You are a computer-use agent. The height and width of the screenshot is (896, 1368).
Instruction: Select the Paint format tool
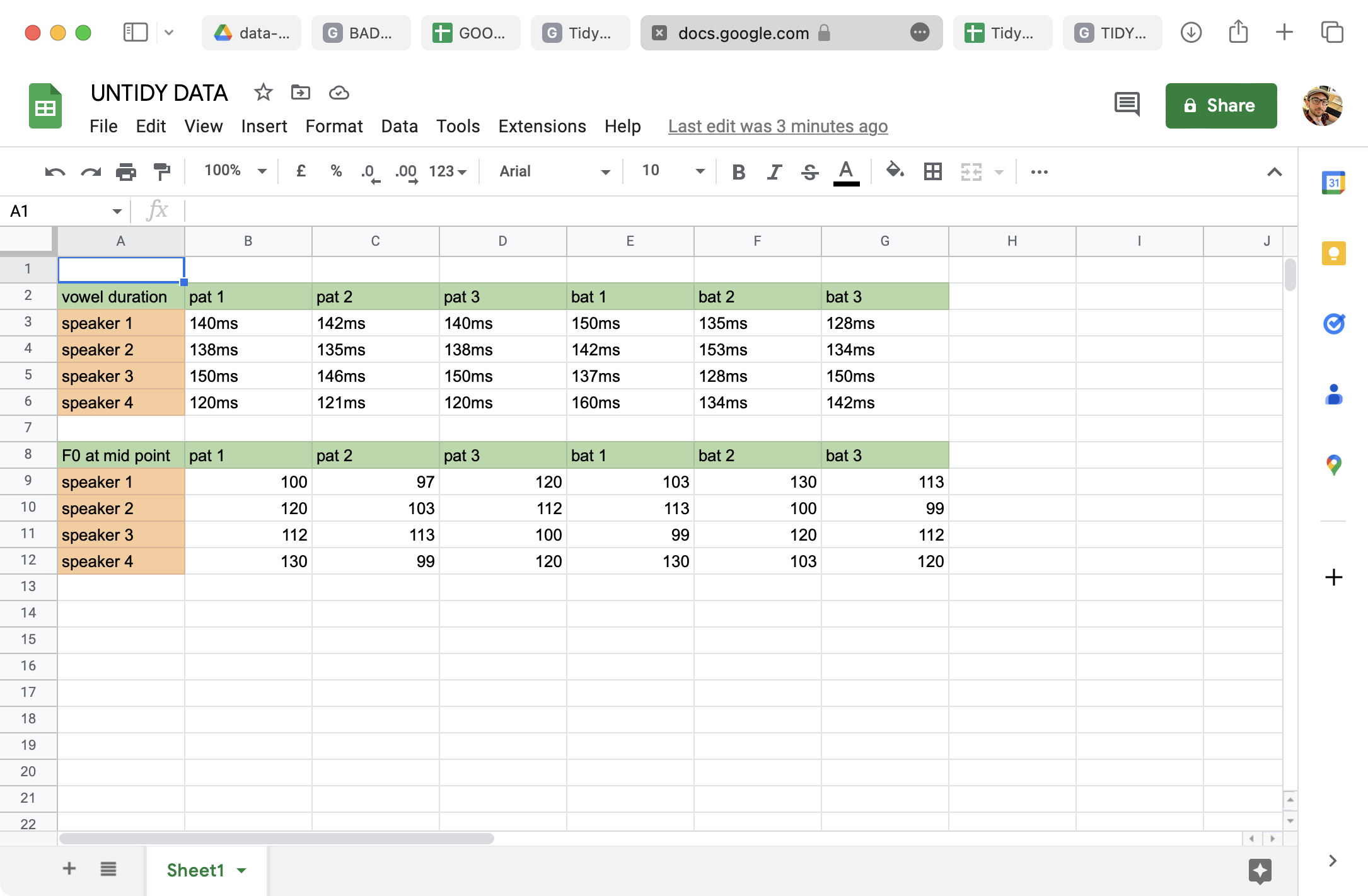(x=162, y=171)
